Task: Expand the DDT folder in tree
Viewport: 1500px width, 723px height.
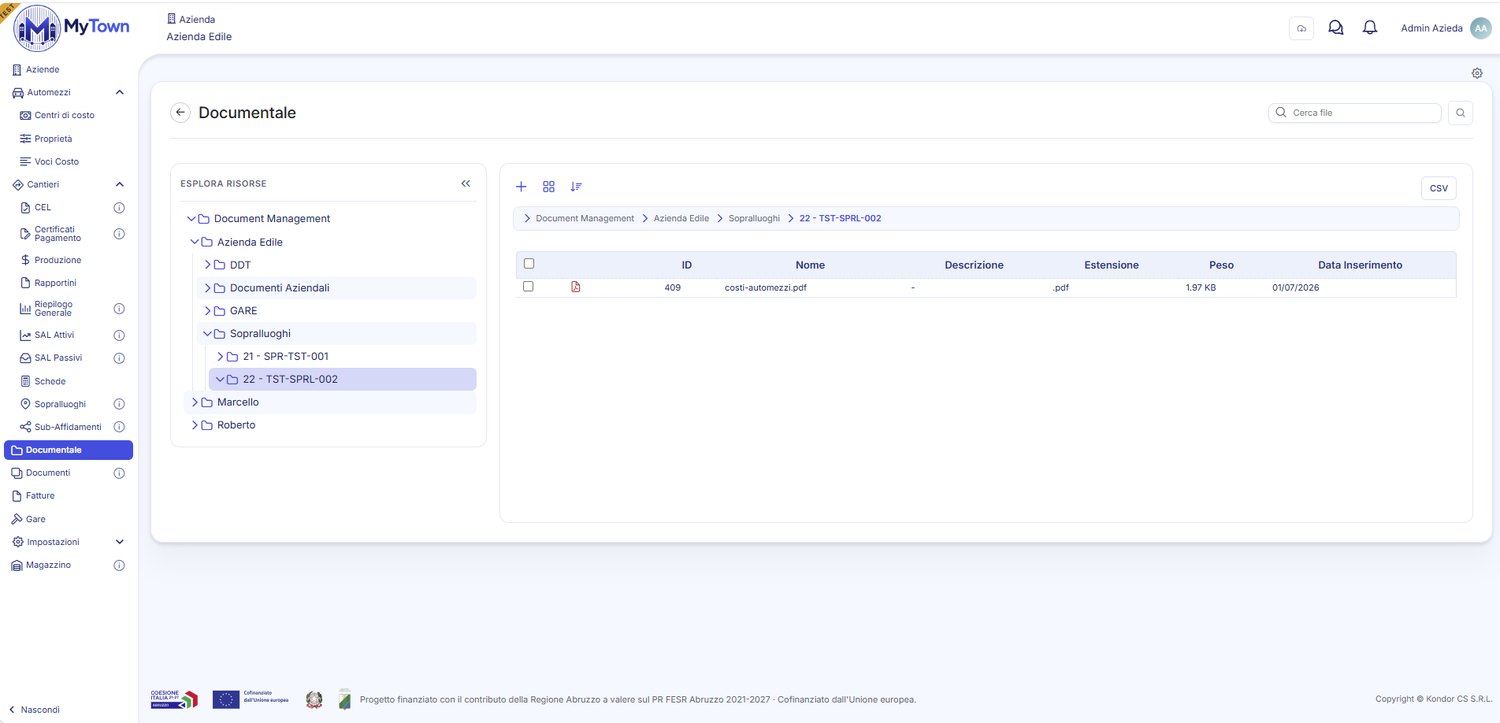Action: [208, 265]
